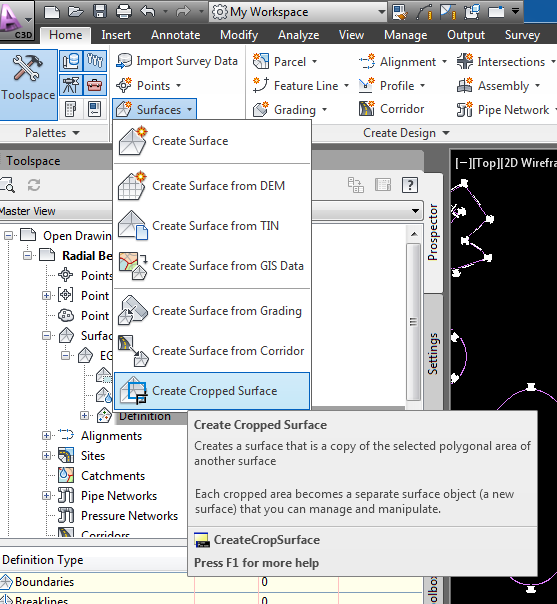Open the Insert ribbon tab
Viewport: 557px width, 604px height.
tap(116, 35)
